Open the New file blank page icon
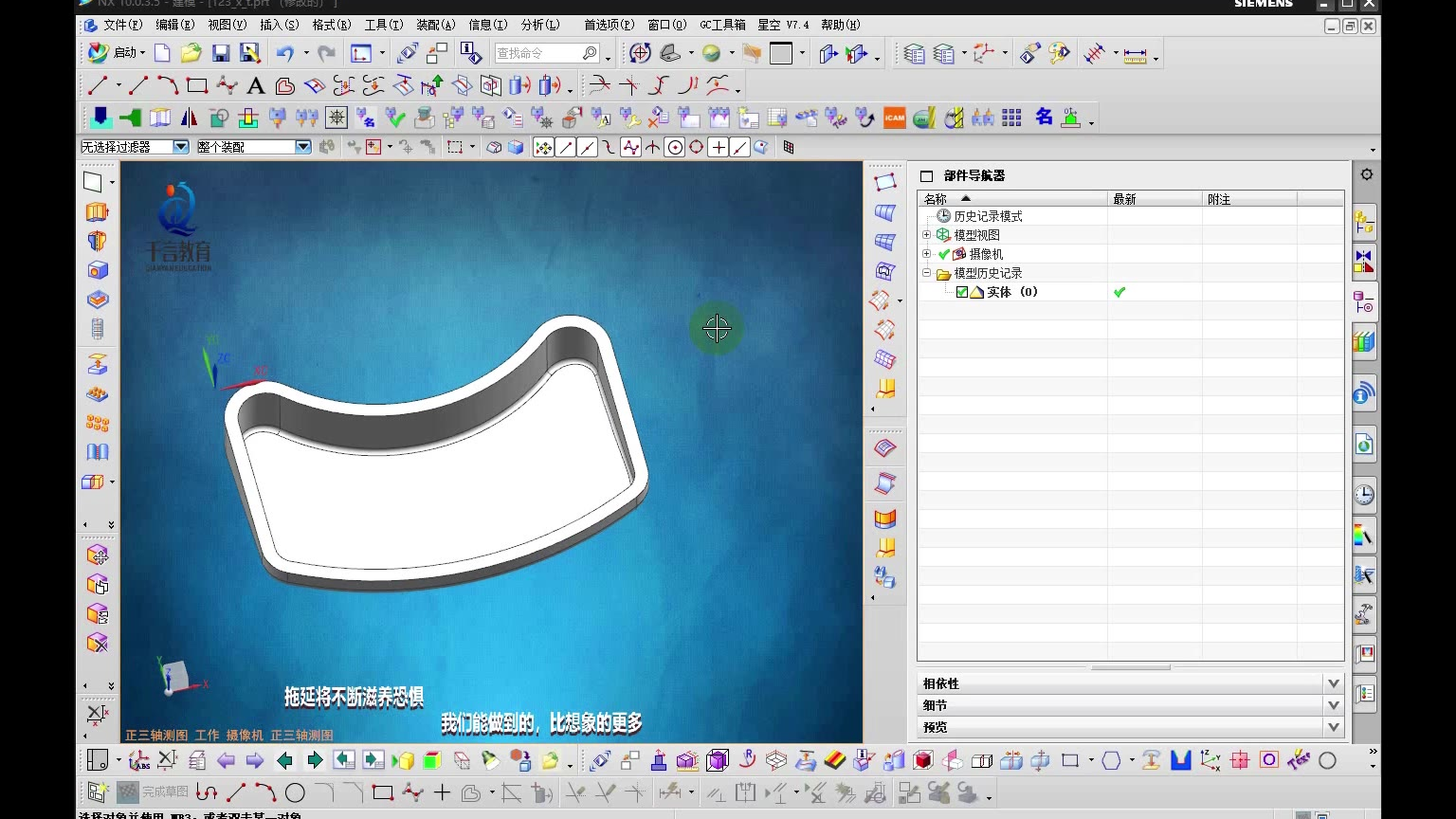This screenshot has width=1456, height=819. 162,53
